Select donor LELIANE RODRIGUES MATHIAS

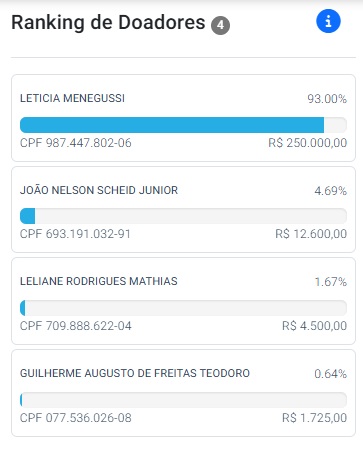(x=99, y=281)
